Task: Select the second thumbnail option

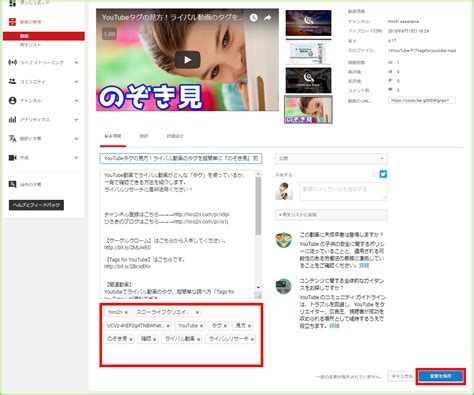Action: pyautogui.click(x=308, y=52)
